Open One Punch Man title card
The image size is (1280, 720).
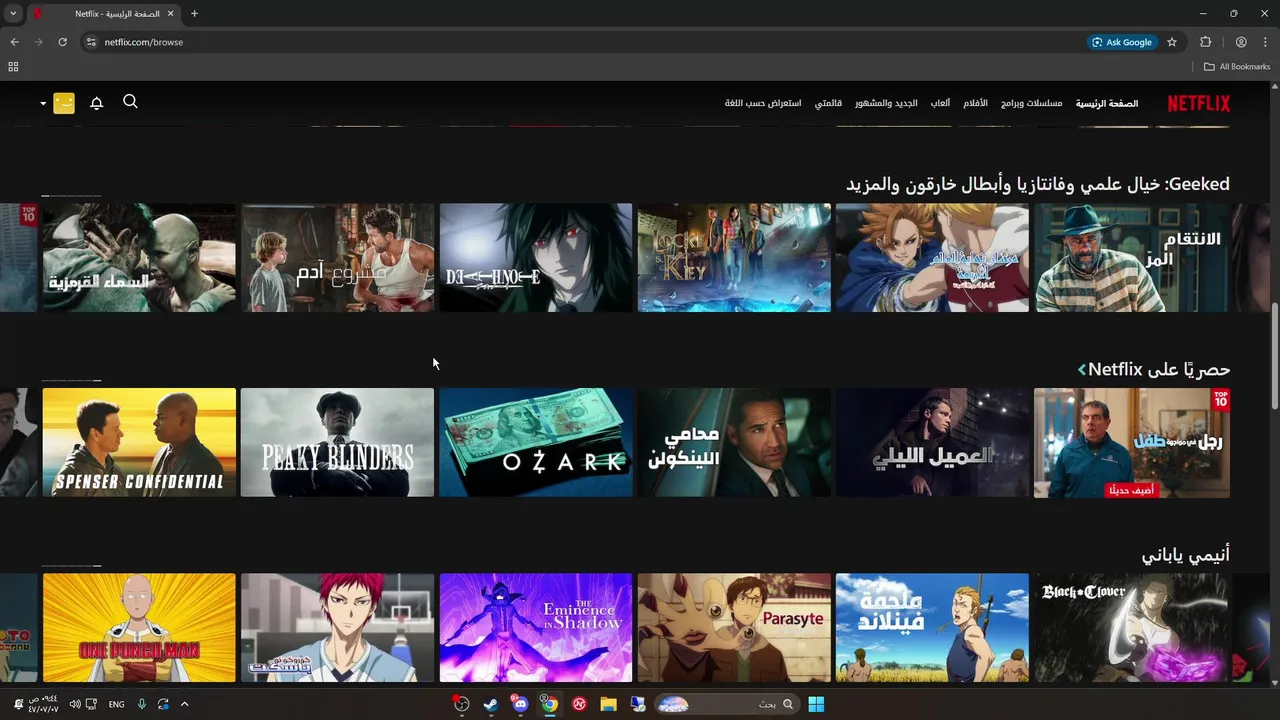(139, 628)
